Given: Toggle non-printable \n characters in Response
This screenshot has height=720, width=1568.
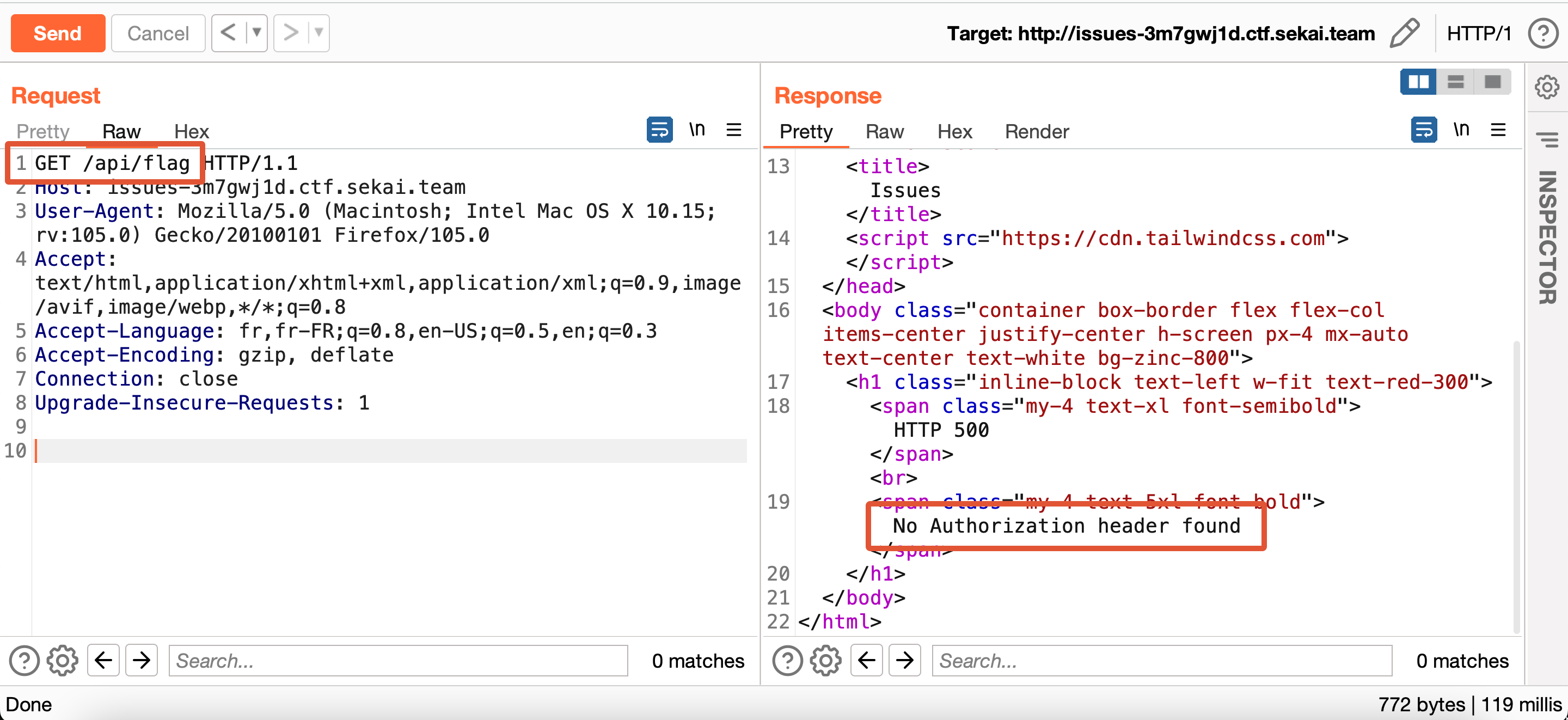Looking at the screenshot, I should 1461,130.
